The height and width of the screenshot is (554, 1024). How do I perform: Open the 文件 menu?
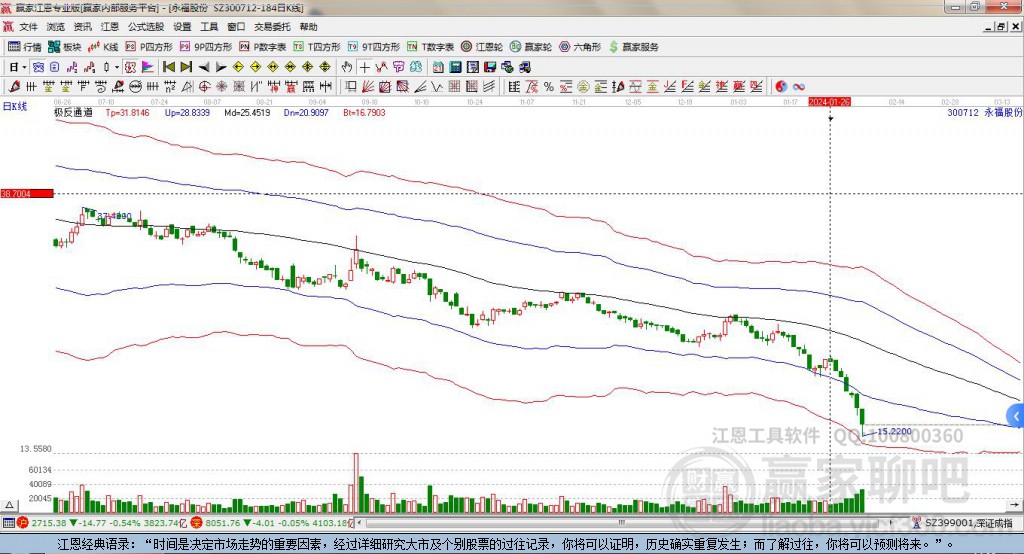(x=28, y=27)
